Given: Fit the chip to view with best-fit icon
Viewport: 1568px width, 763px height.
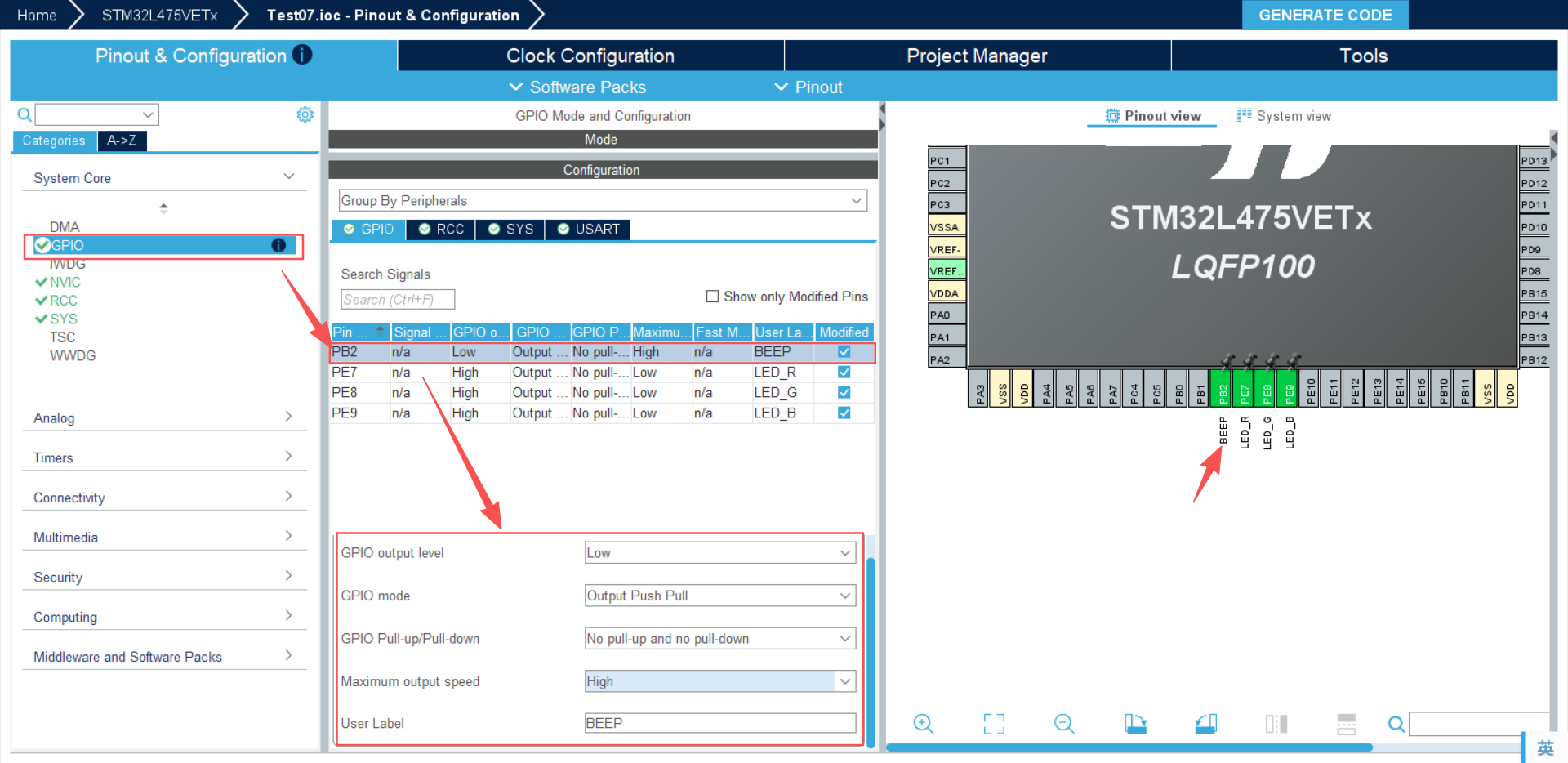Looking at the screenshot, I should pyautogui.click(x=994, y=724).
